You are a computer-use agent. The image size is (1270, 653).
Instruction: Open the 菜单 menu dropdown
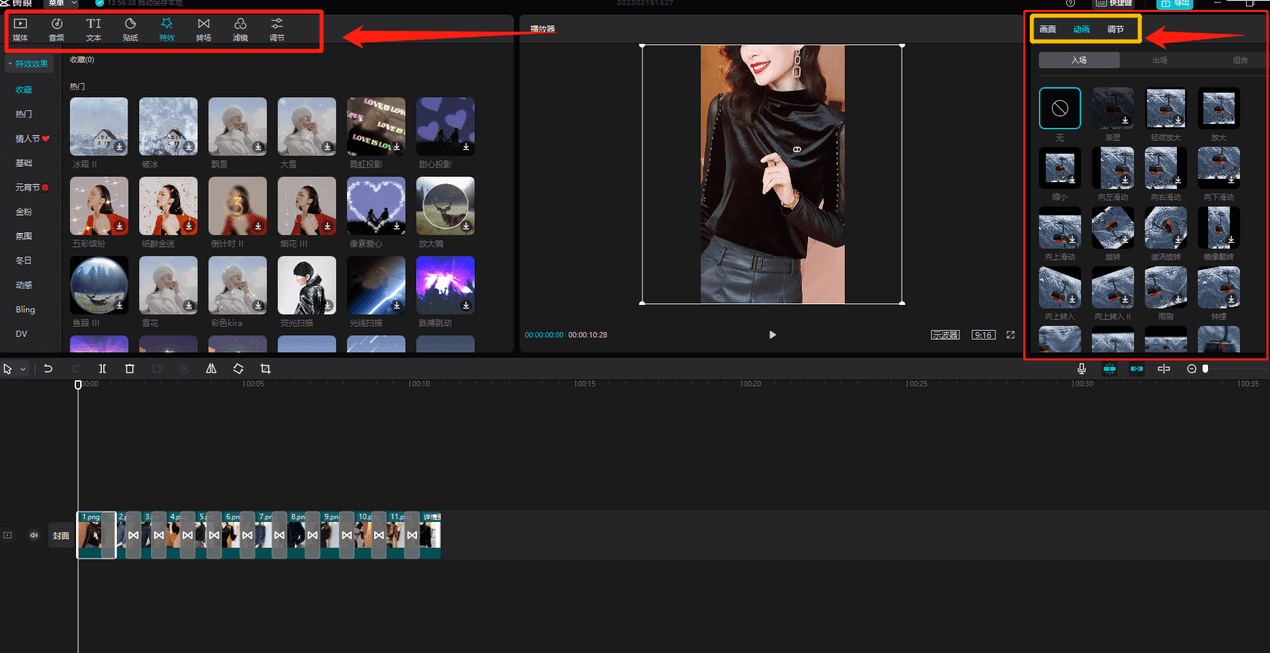pyautogui.click(x=61, y=4)
